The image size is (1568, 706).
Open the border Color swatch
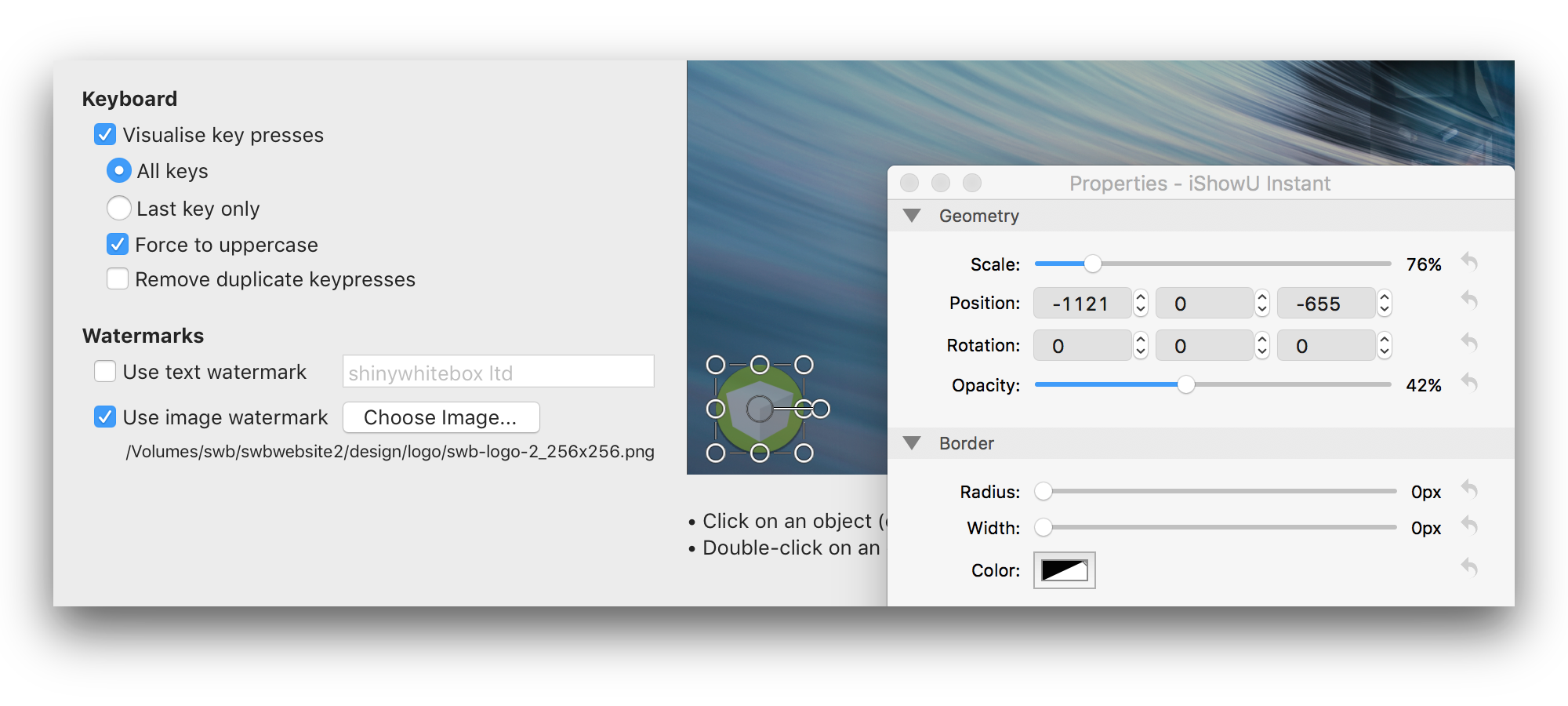coord(1064,570)
